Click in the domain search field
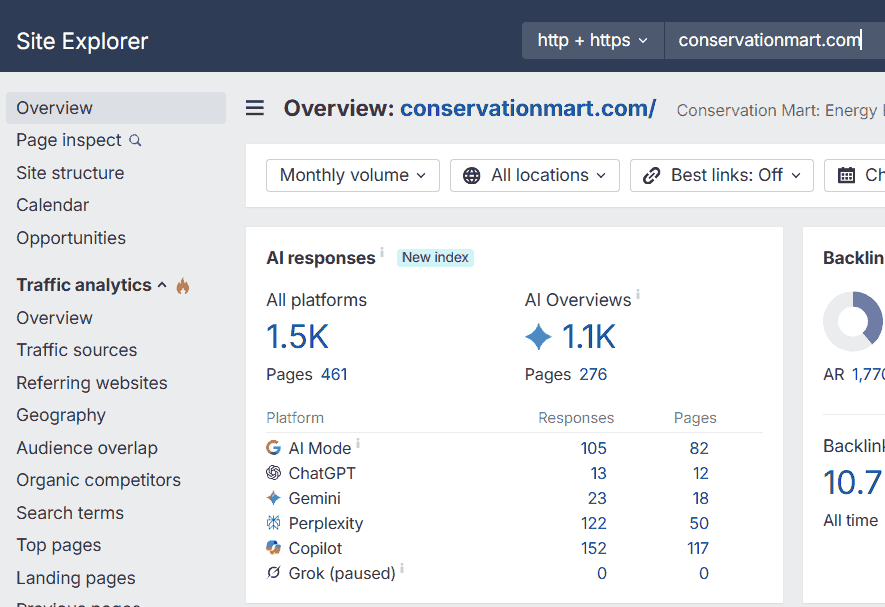This screenshot has width=885, height=607. point(775,41)
